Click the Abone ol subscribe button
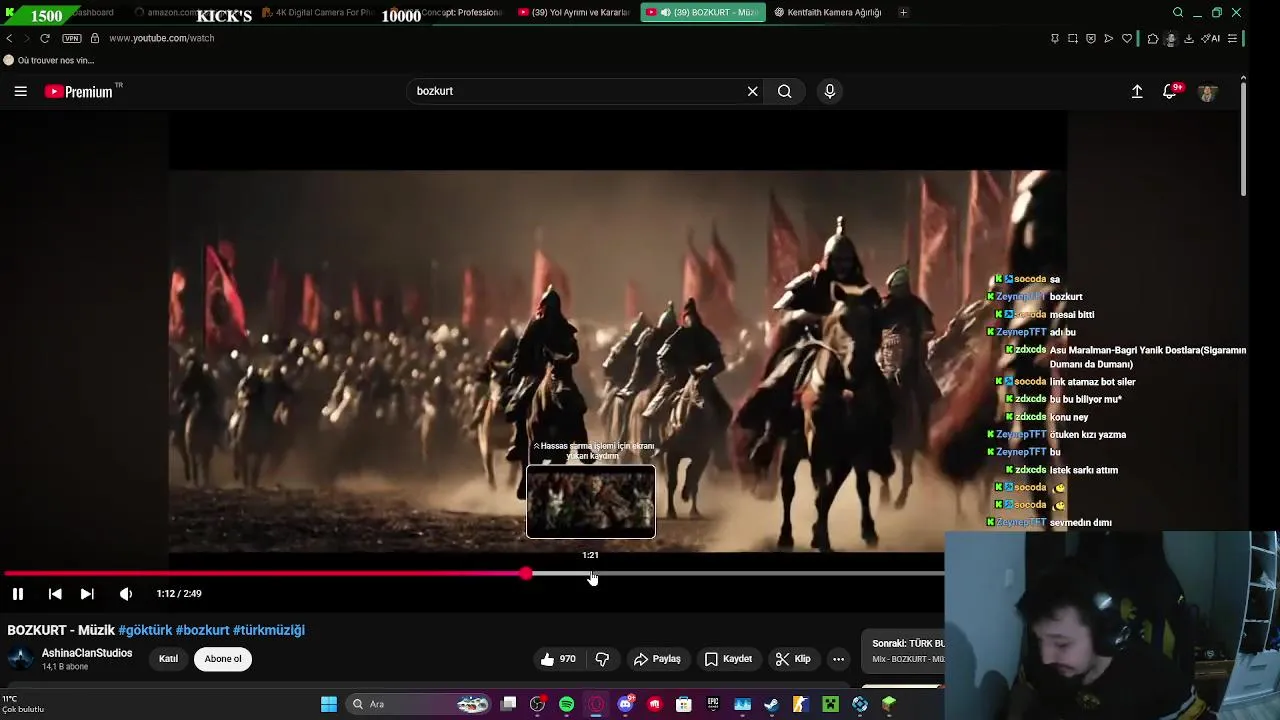This screenshot has width=1280, height=720. pos(223,659)
